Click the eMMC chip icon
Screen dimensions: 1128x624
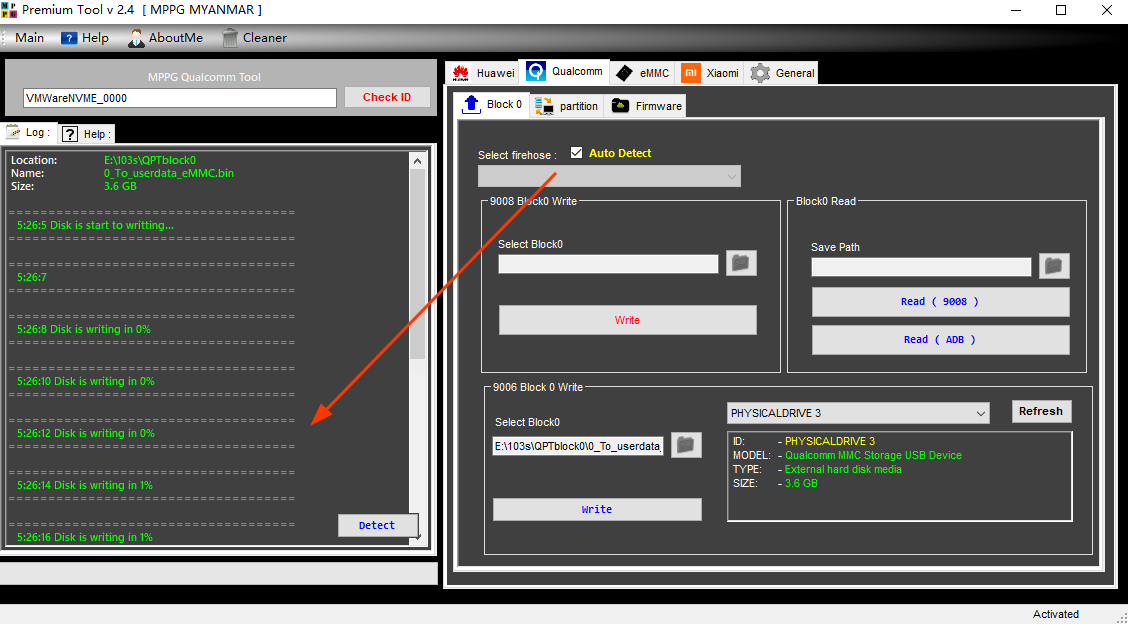coord(624,73)
